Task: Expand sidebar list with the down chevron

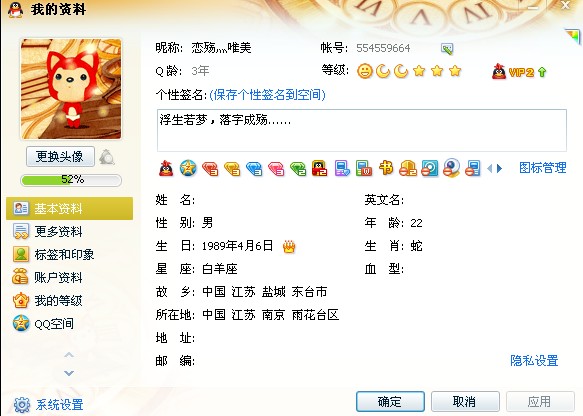Action: coord(69,373)
